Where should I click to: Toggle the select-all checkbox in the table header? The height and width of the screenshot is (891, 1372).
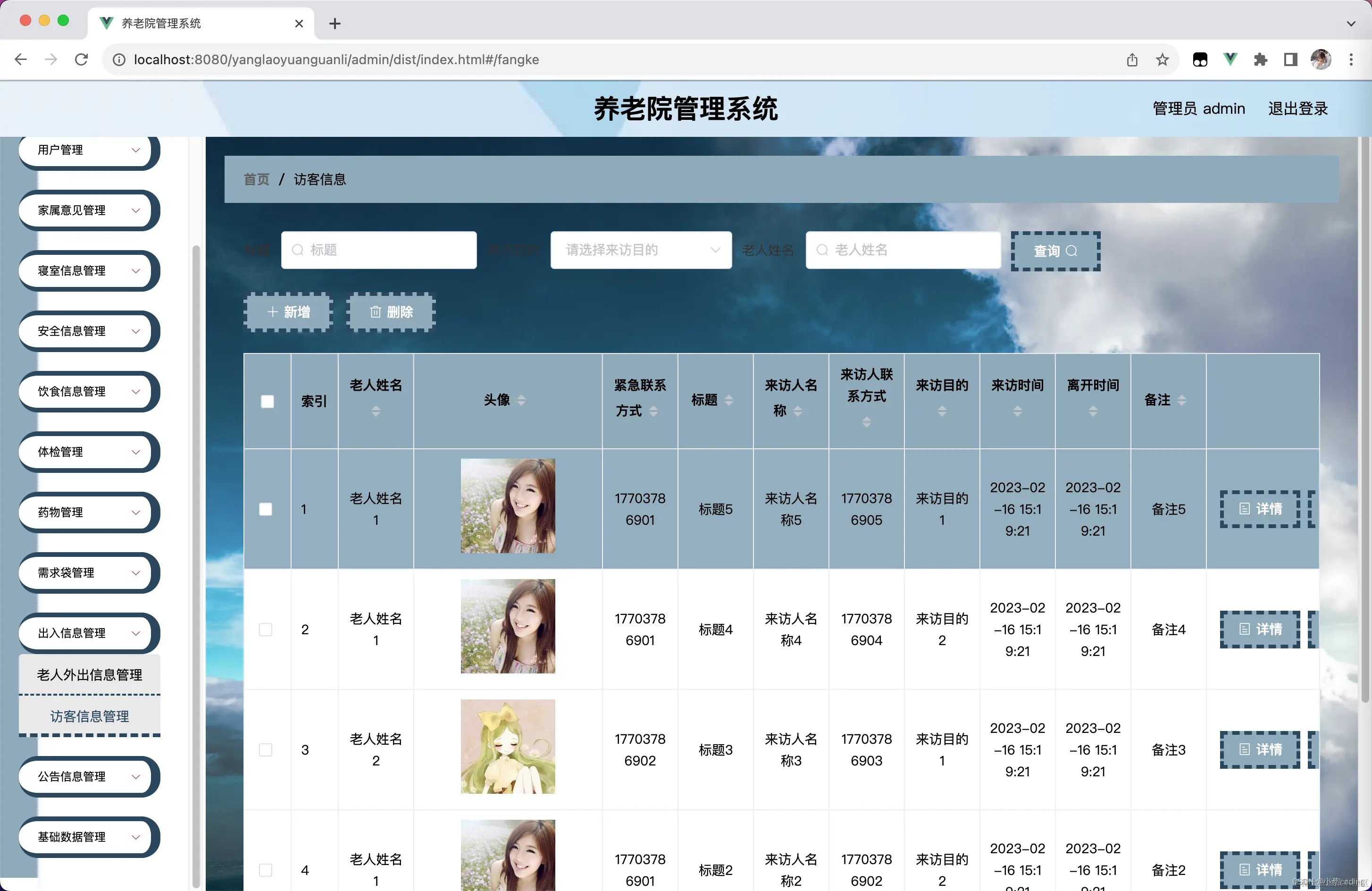[x=268, y=402]
